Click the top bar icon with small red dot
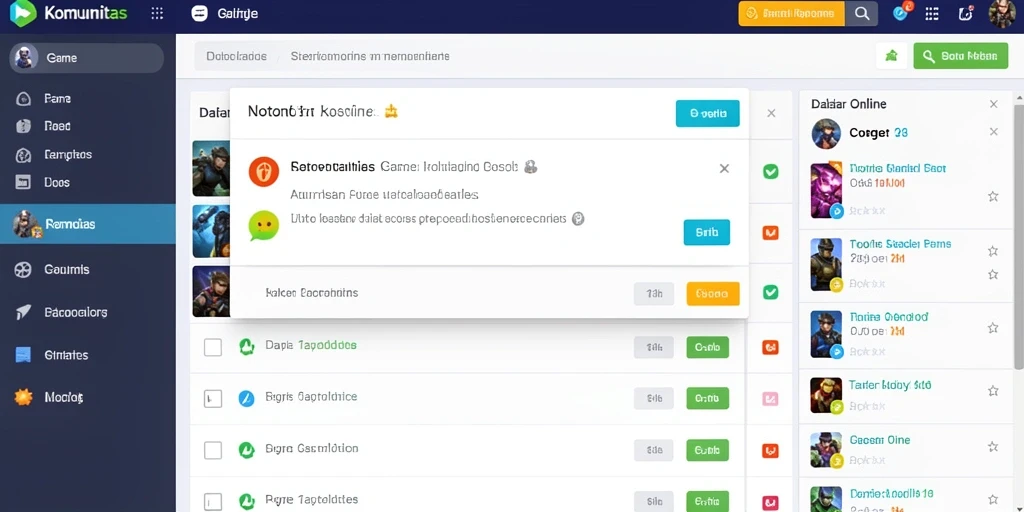The image size is (1024, 512). coord(965,14)
